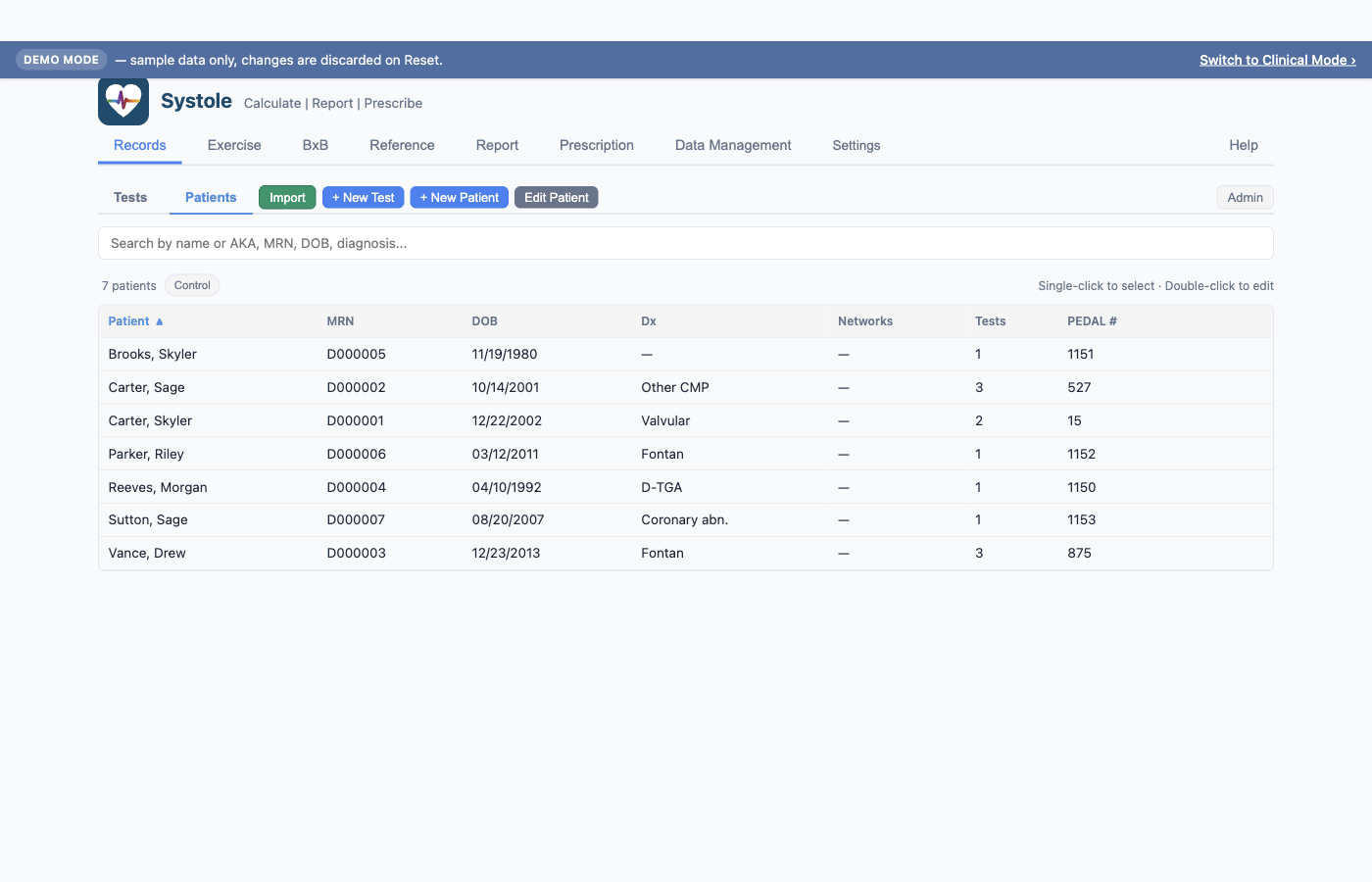This screenshot has height=882, width=1372.
Task: Select patient Parker, Riley
Action: click(686, 454)
